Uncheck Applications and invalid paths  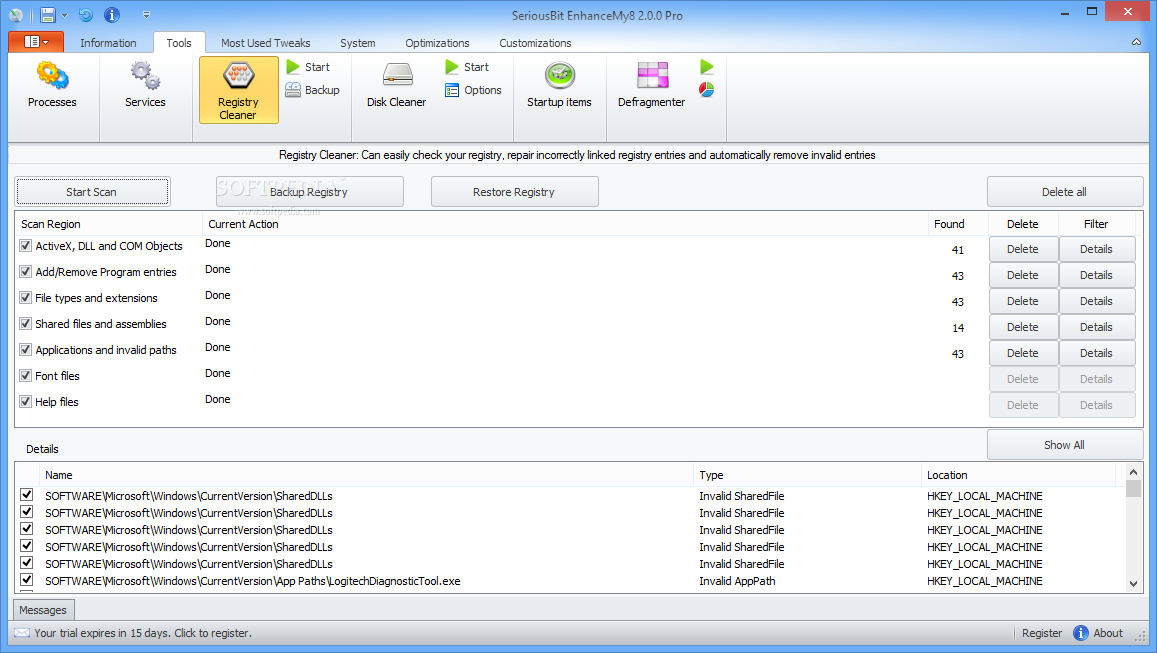26,349
